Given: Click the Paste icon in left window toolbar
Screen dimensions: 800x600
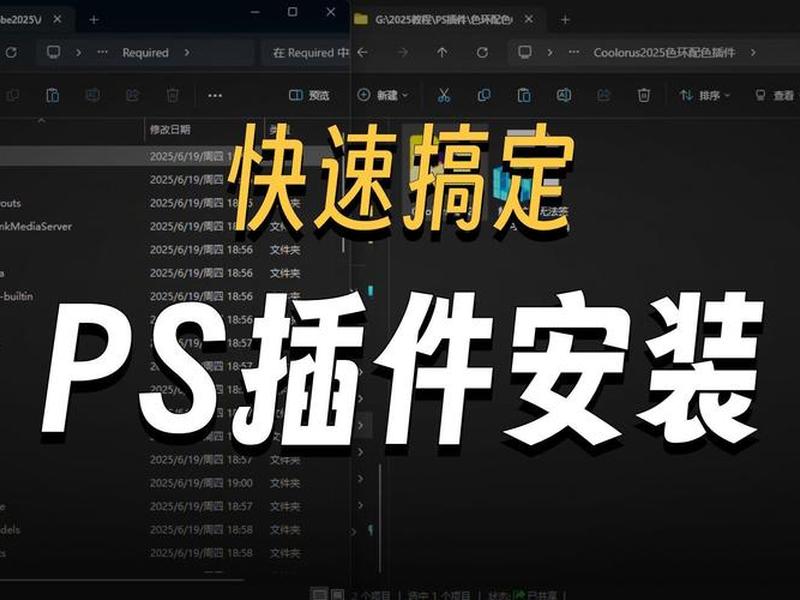Looking at the screenshot, I should [53, 95].
